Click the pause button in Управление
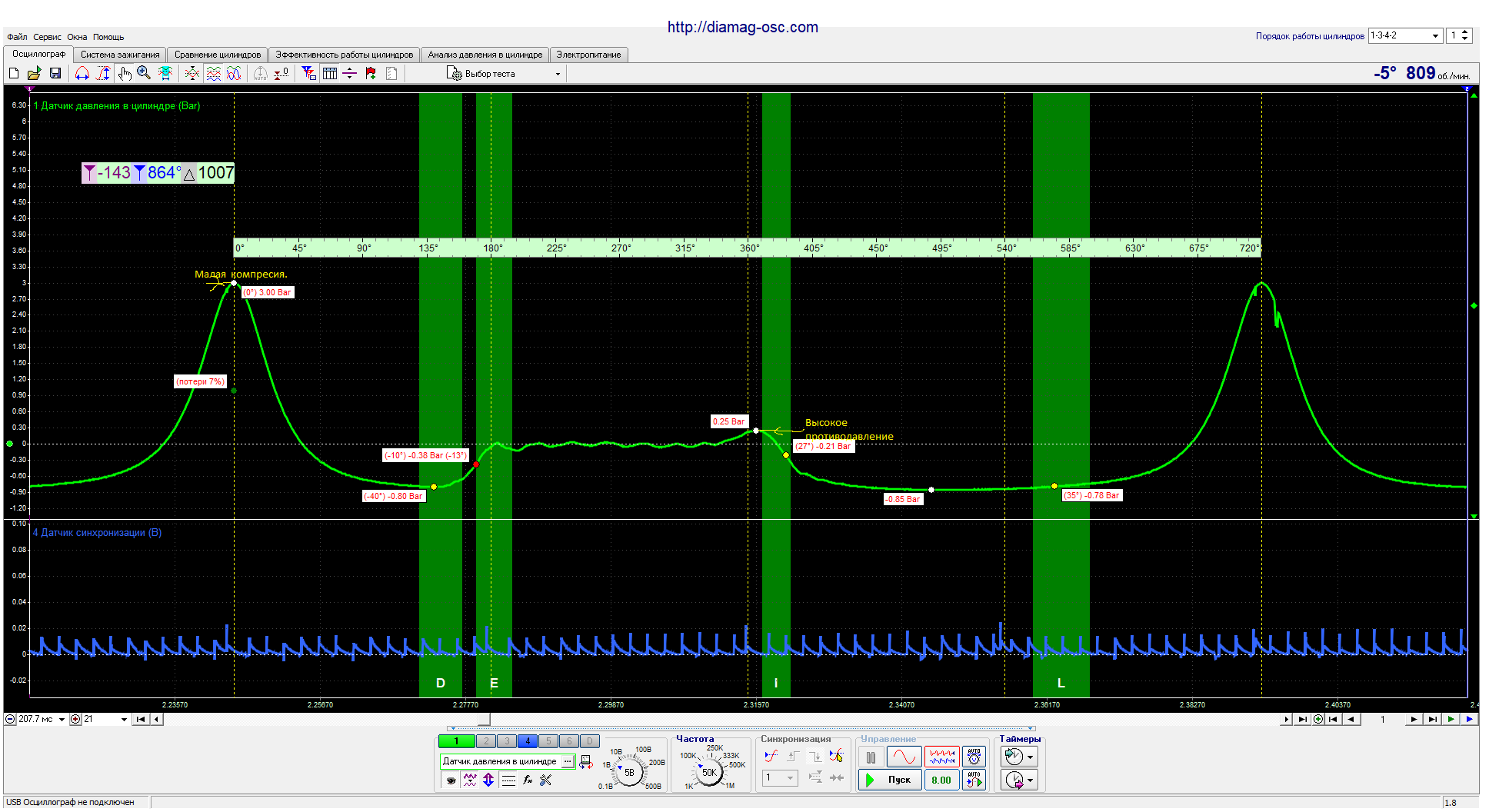The width and height of the screenshot is (1489, 812). [871, 757]
